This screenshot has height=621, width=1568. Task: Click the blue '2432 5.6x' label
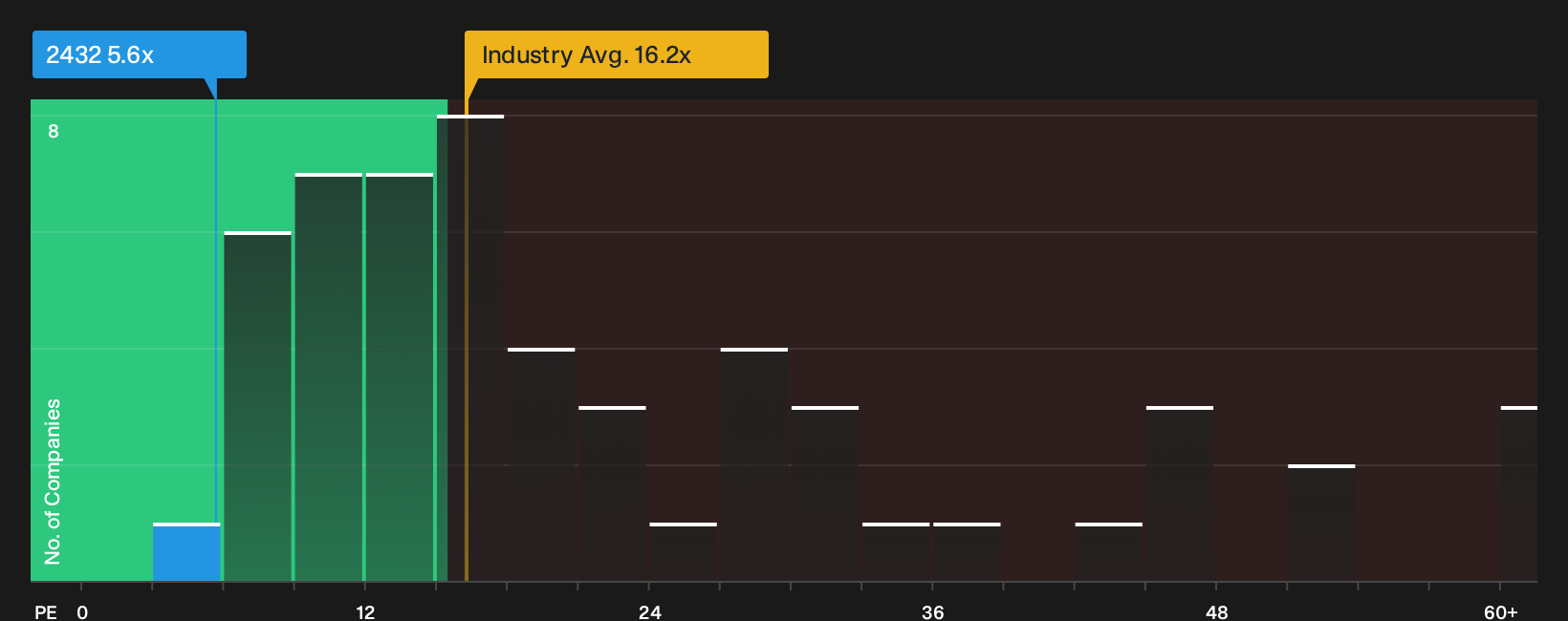140,54
